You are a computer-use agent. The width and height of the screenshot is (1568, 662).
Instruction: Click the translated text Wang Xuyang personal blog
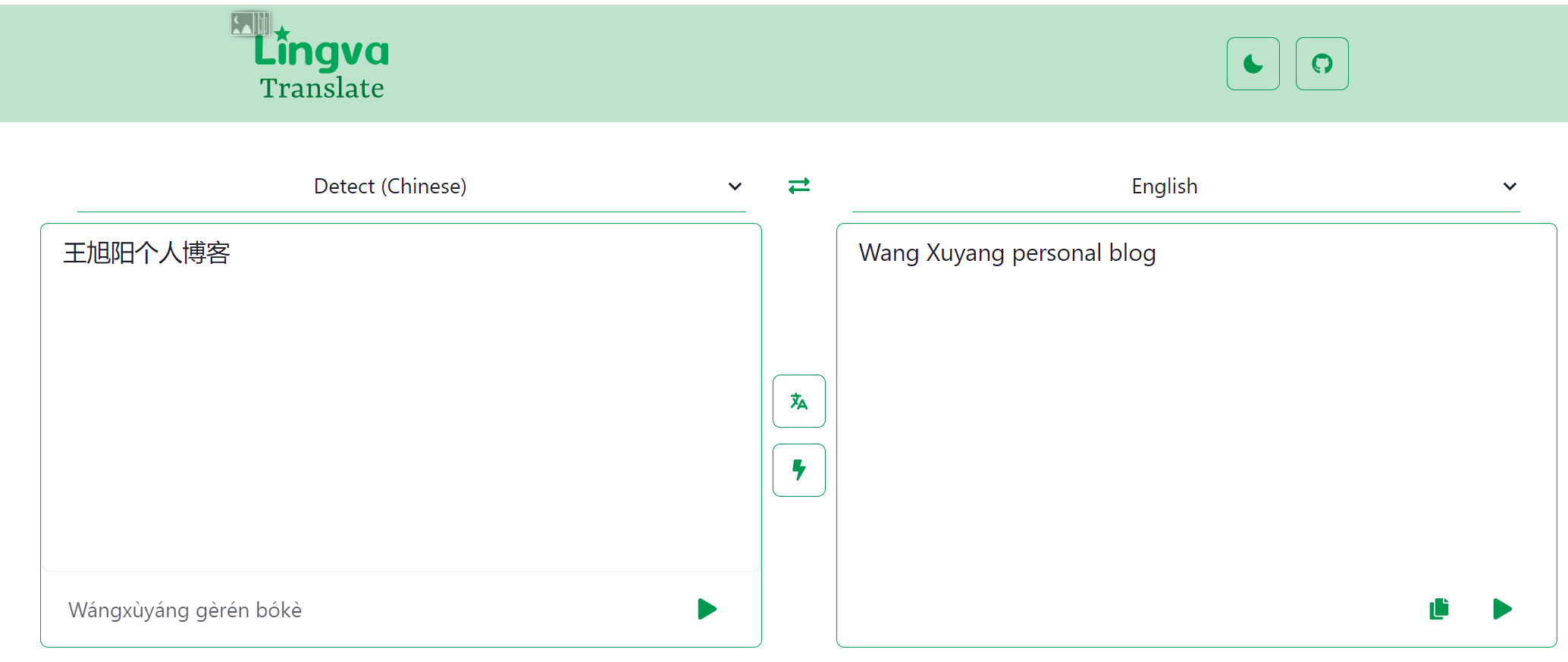(x=1007, y=253)
